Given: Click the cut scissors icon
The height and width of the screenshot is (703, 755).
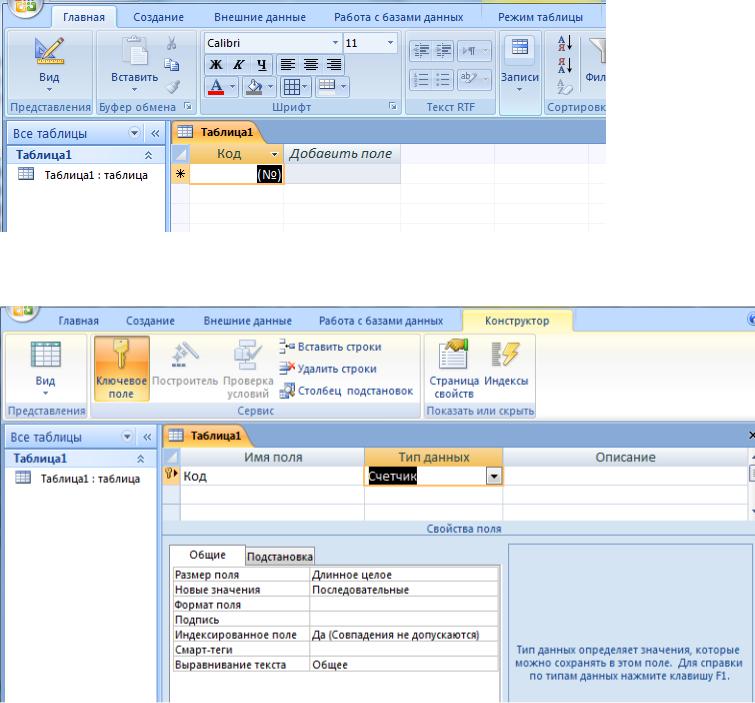Looking at the screenshot, I should point(171,43).
